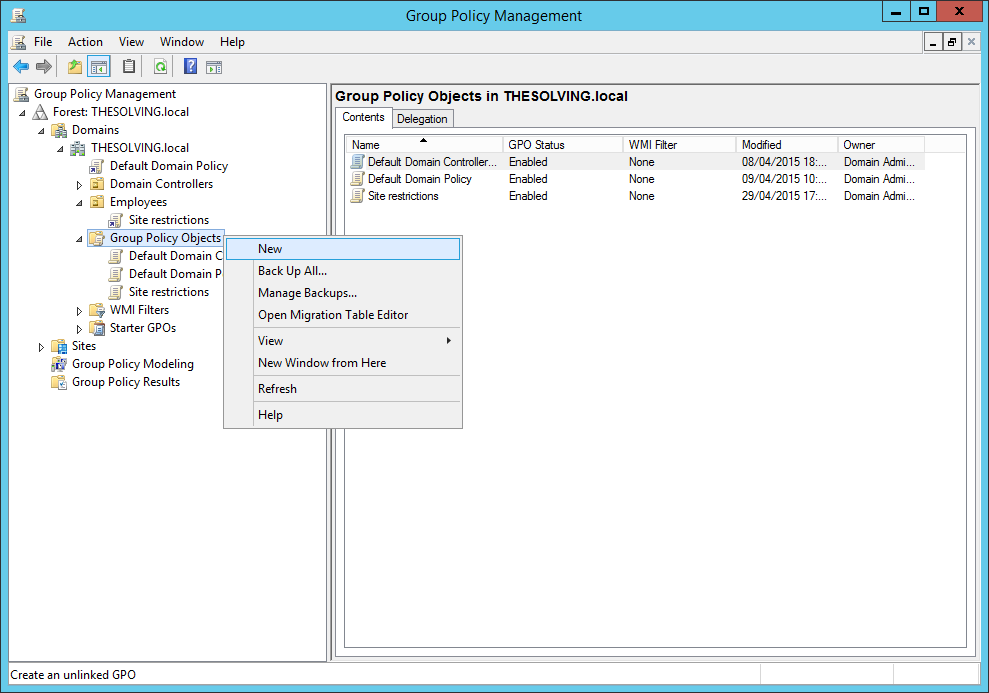This screenshot has width=989, height=693.
Task: Open the Window menu
Action: point(182,42)
